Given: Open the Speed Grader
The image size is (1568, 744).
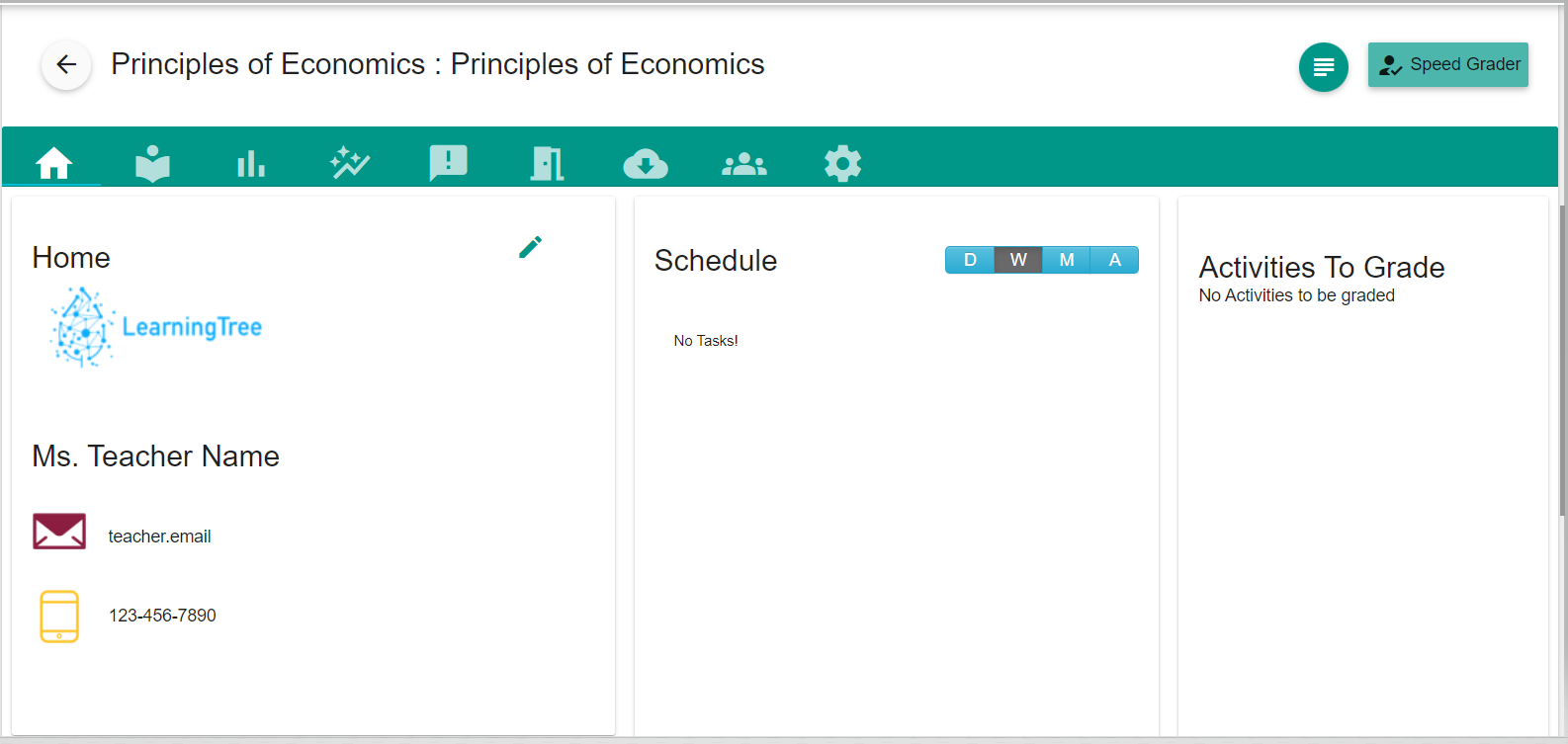Looking at the screenshot, I should pos(1448,65).
